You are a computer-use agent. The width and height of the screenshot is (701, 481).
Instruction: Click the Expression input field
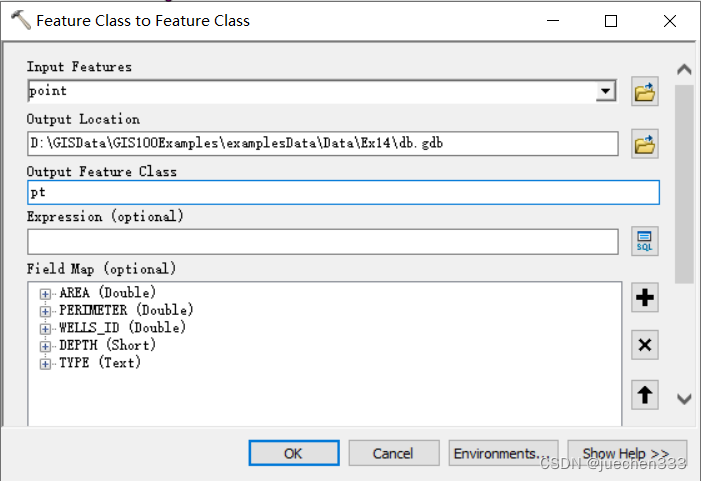coord(322,241)
